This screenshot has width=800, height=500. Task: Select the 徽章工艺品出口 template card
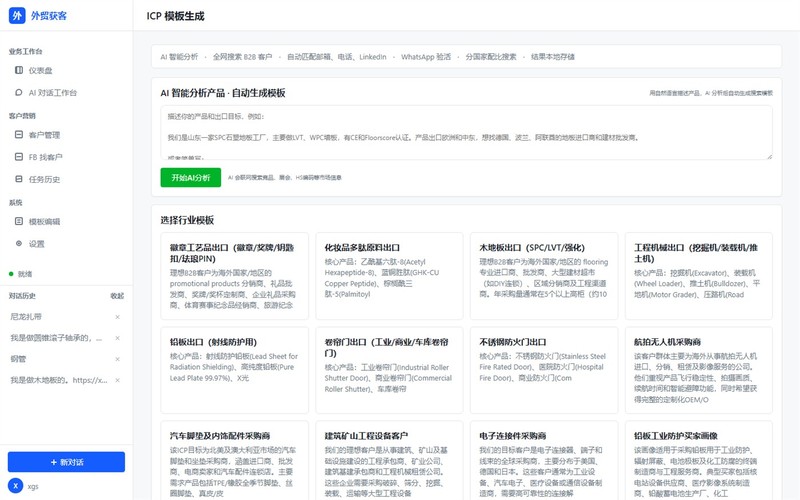tap(234, 276)
